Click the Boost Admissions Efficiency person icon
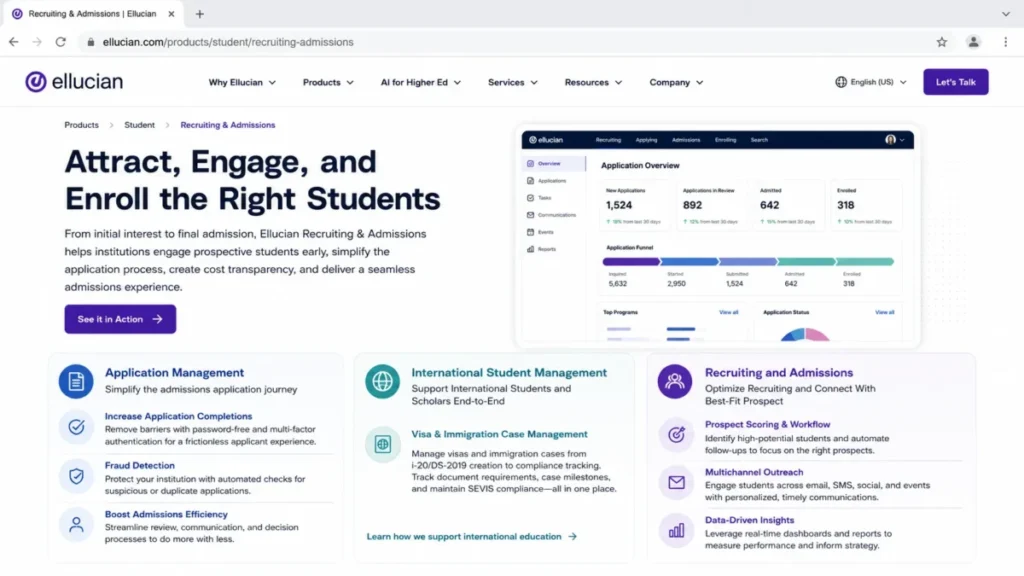1024x576 pixels. 76,524
